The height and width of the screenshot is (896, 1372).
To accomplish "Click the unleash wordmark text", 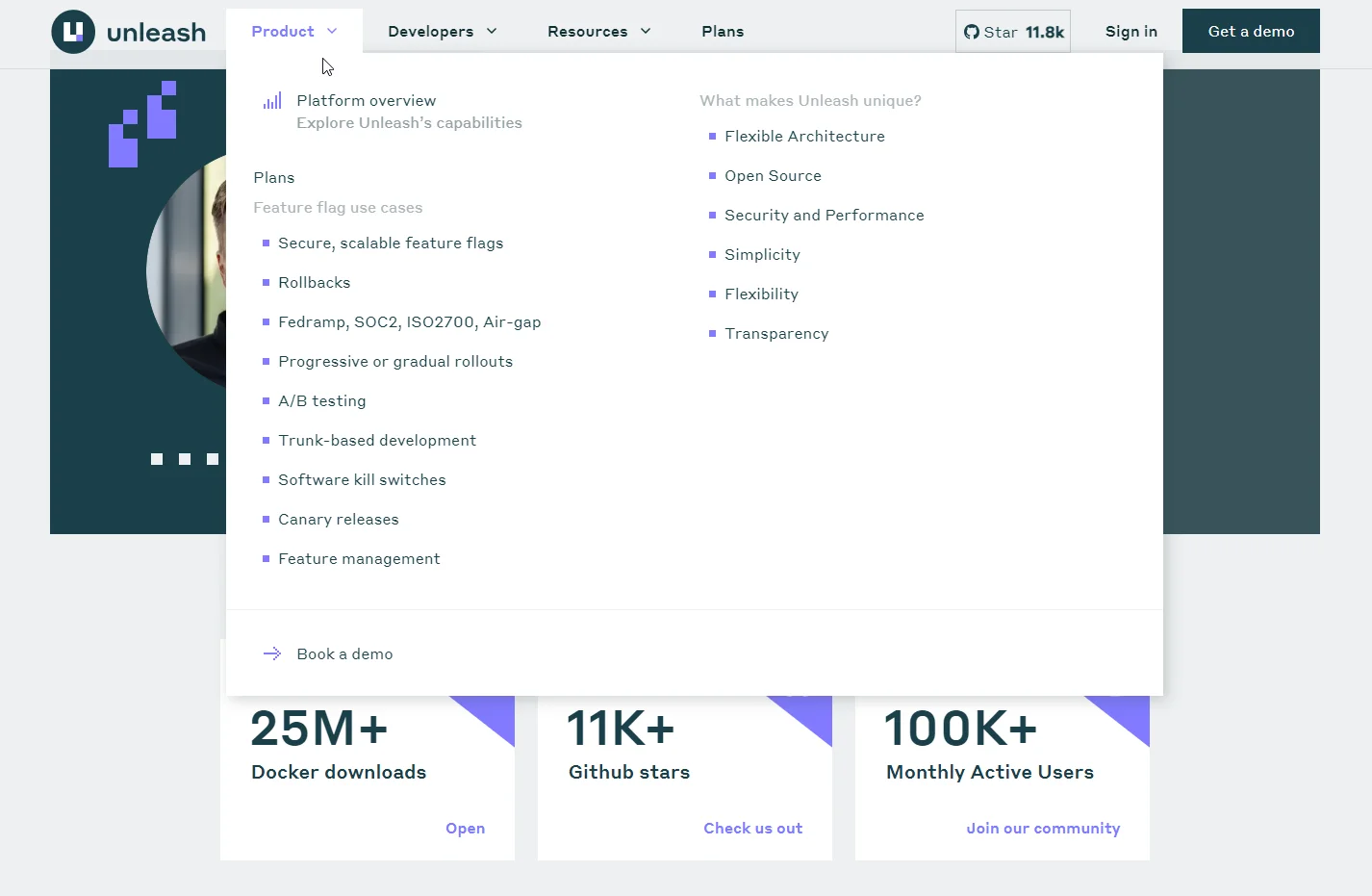I will click(x=156, y=33).
